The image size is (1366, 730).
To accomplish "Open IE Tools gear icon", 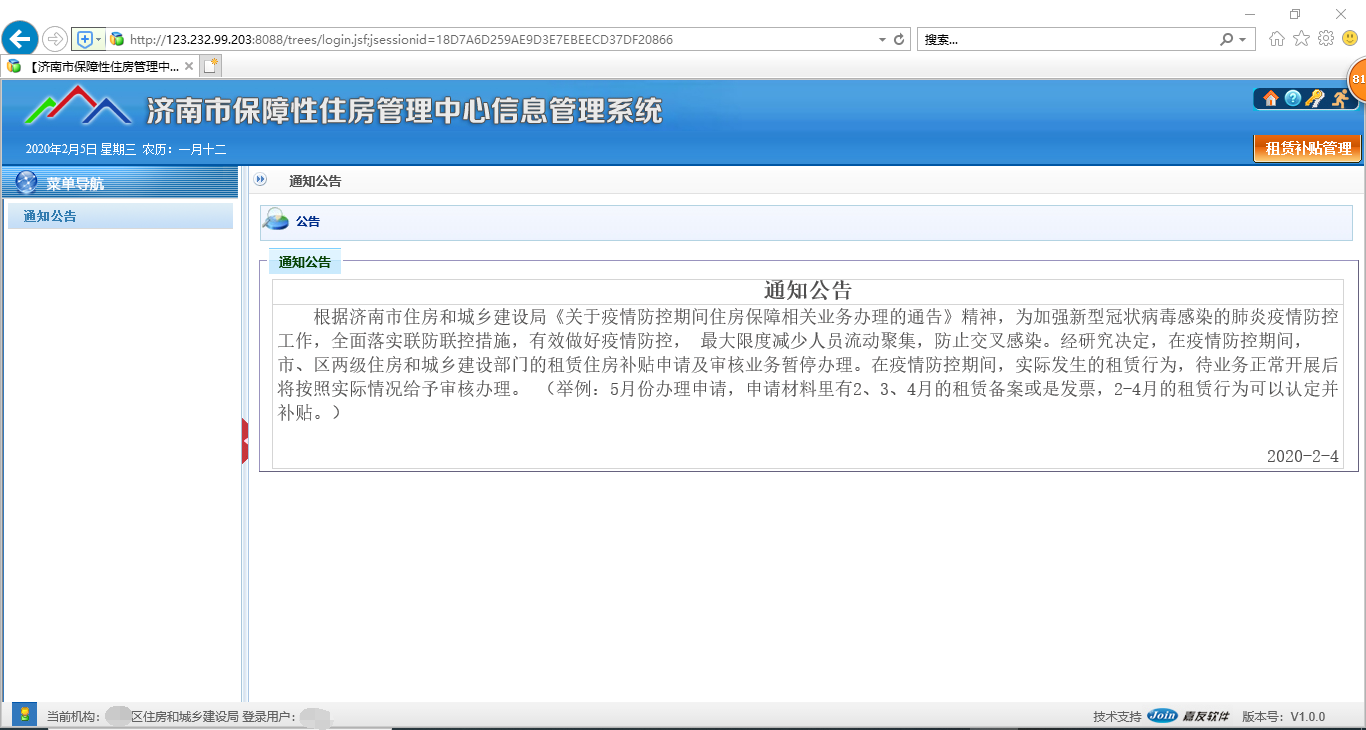I will (x=1326, y=39).
